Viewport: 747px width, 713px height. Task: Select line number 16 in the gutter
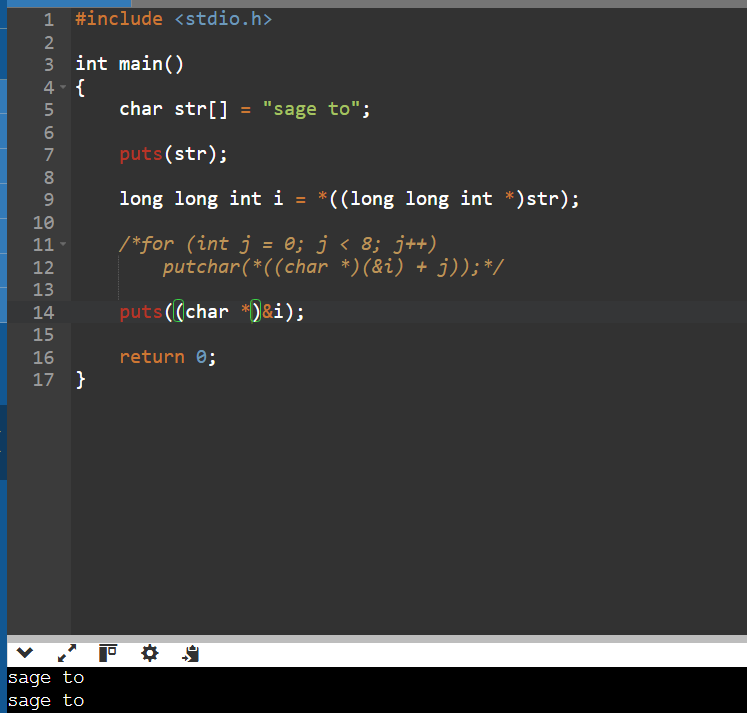[x=43, y=357]
